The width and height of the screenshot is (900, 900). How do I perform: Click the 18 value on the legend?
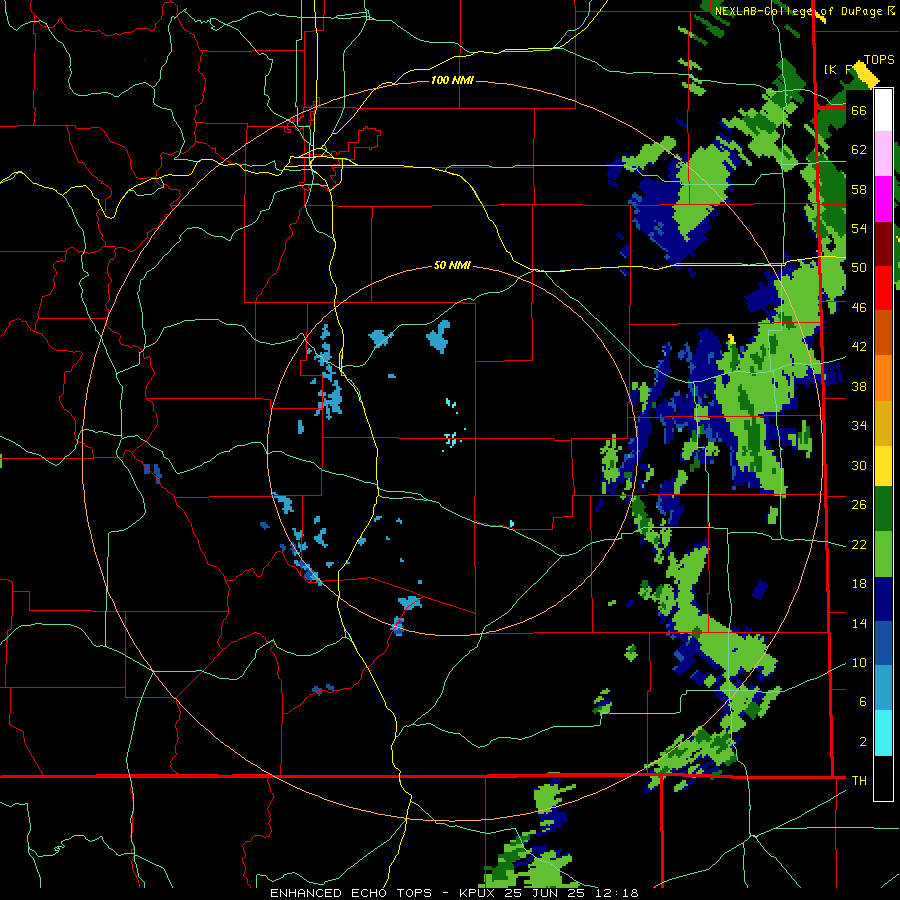859,584
